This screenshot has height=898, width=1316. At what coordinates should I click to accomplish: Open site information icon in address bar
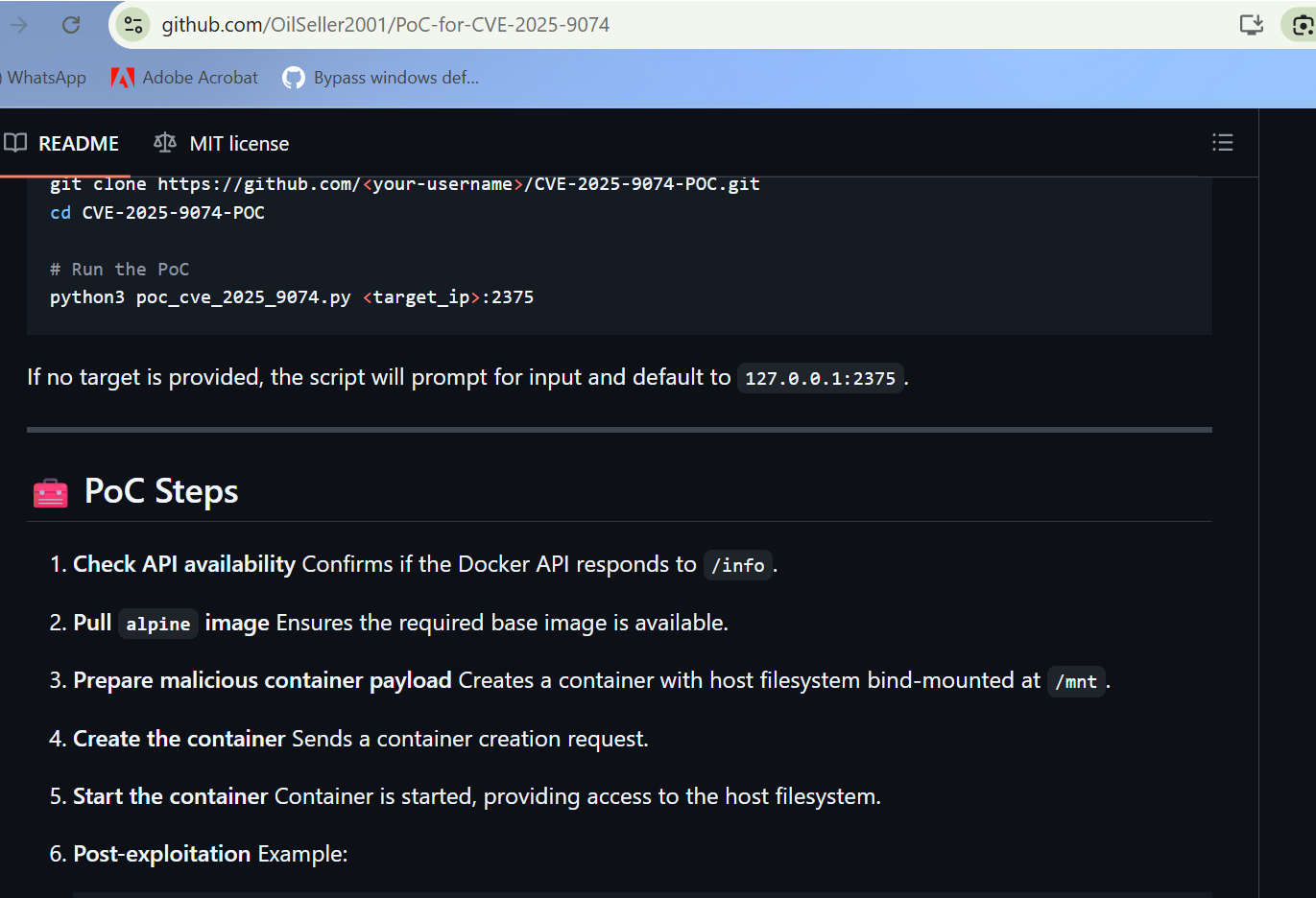pos(133,25)
